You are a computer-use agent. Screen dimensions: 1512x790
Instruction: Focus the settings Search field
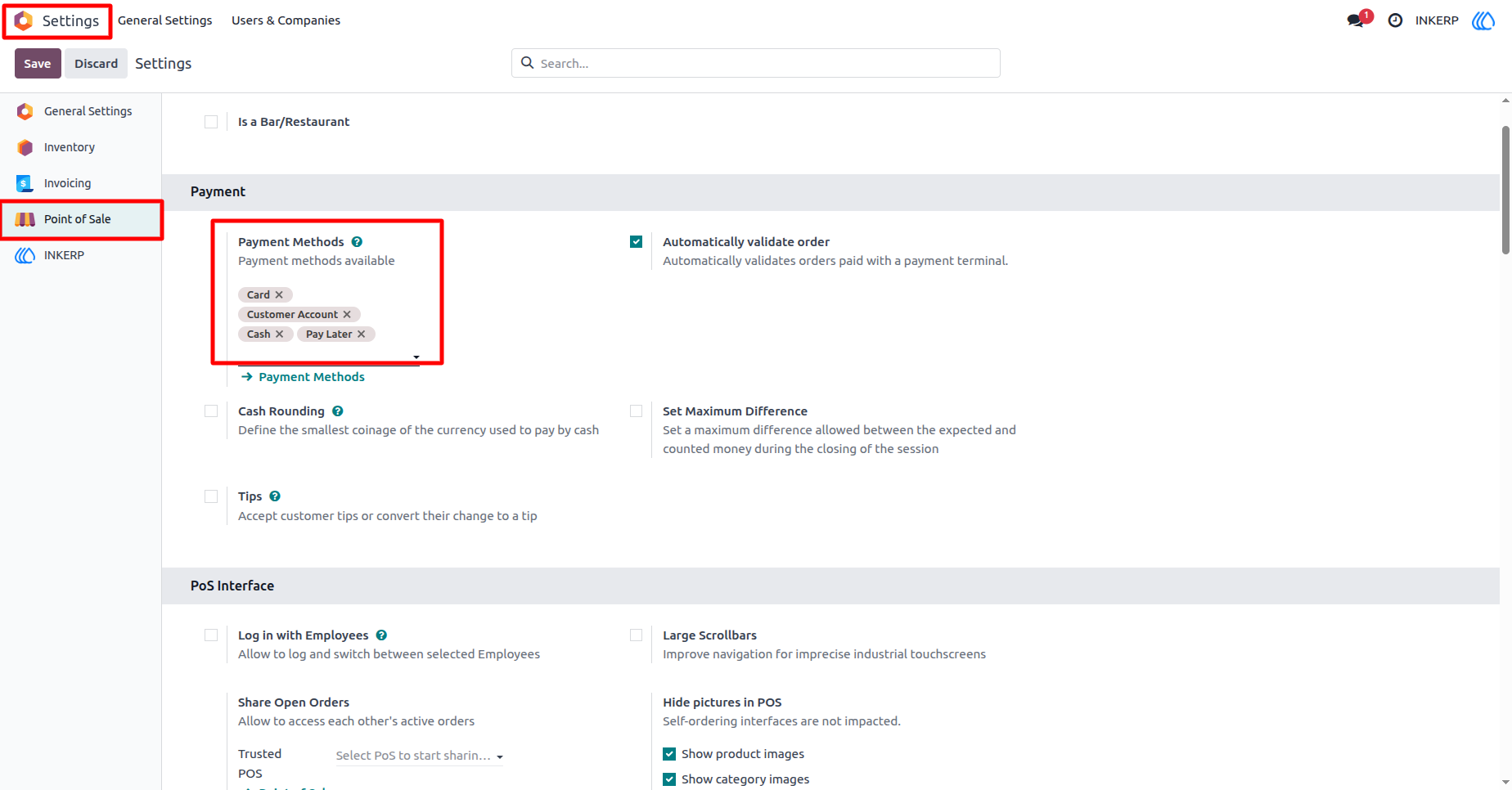coord(756,63)
